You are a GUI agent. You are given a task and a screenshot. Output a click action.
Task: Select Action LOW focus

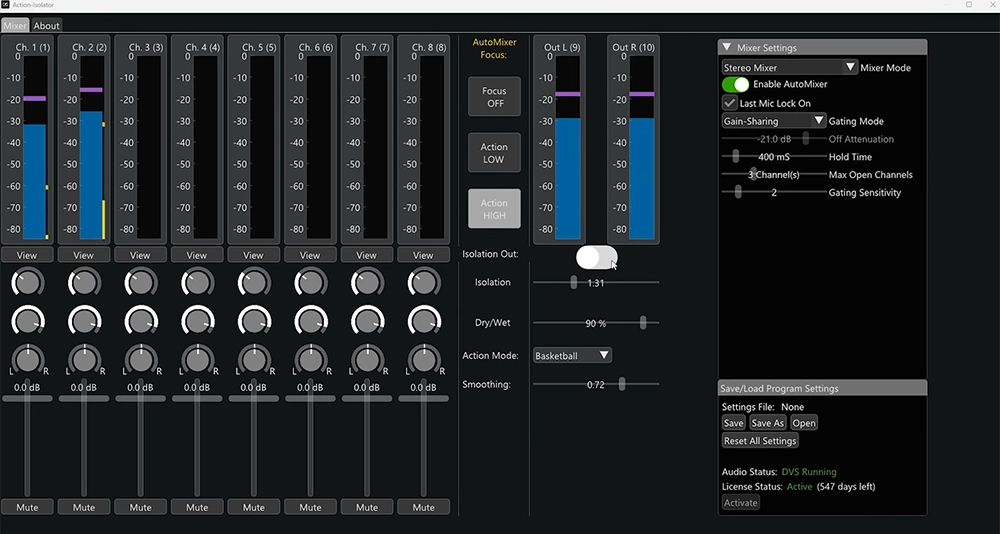(x=494, y=153)
